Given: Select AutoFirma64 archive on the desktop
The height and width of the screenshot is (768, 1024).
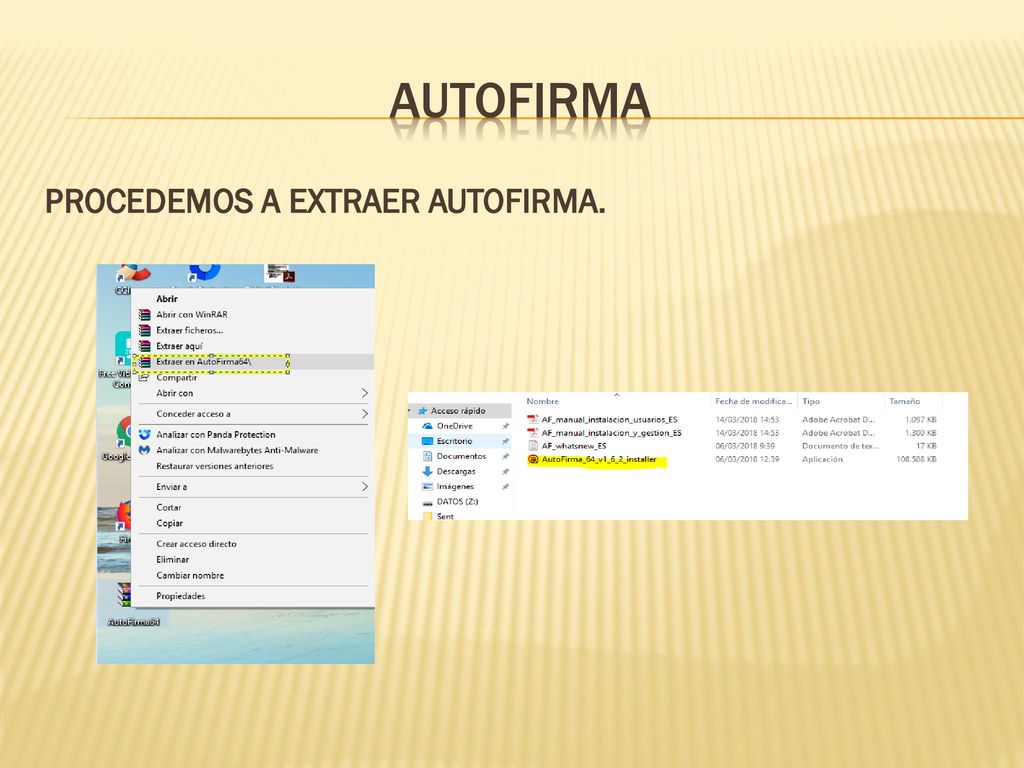Looking at the screenshot, I should click(133, 604).
